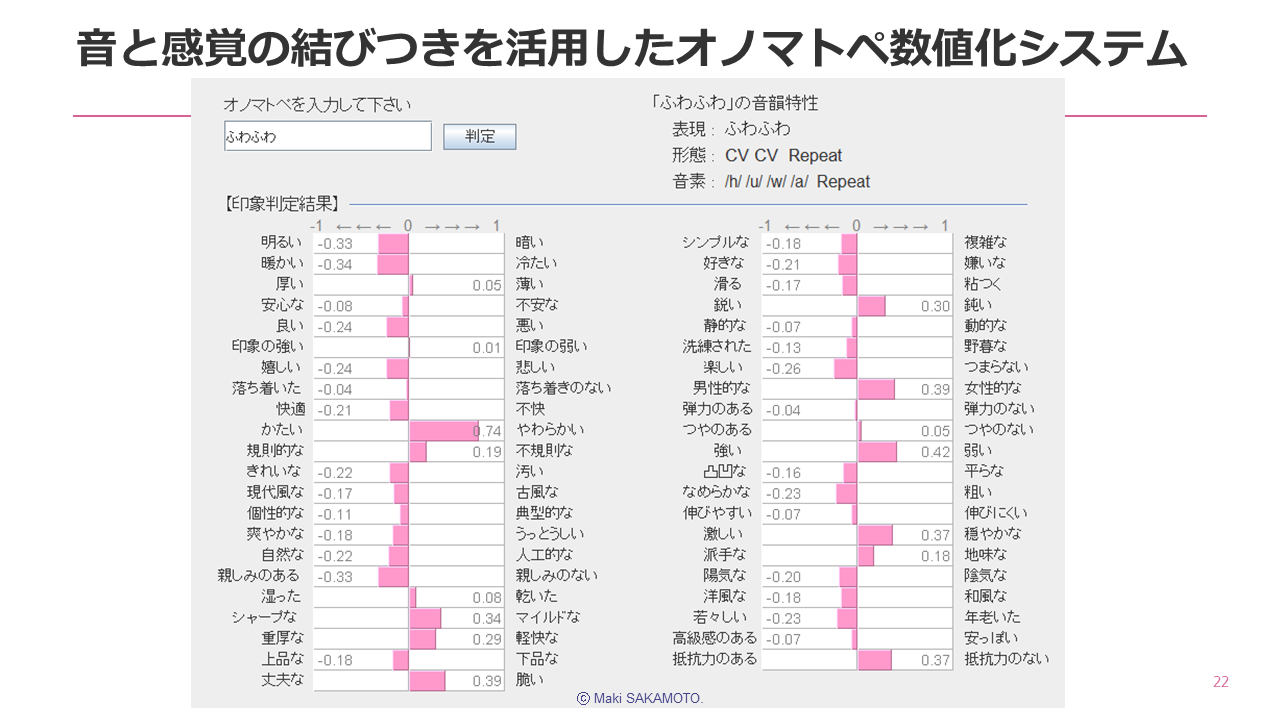Click the 暖かい–冷たい bar showing -0.34

(393, 264)
